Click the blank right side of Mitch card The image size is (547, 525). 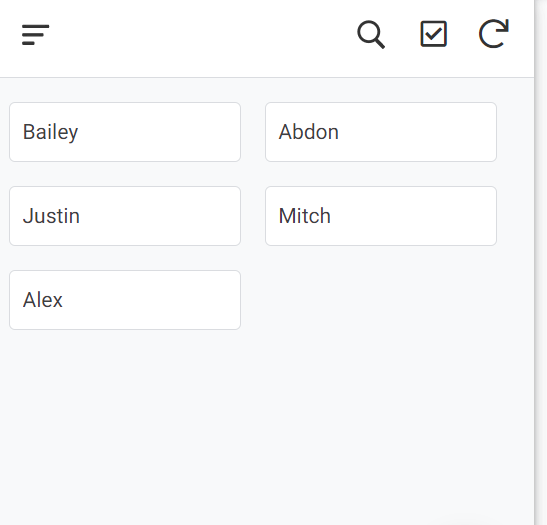coord(415,216)
